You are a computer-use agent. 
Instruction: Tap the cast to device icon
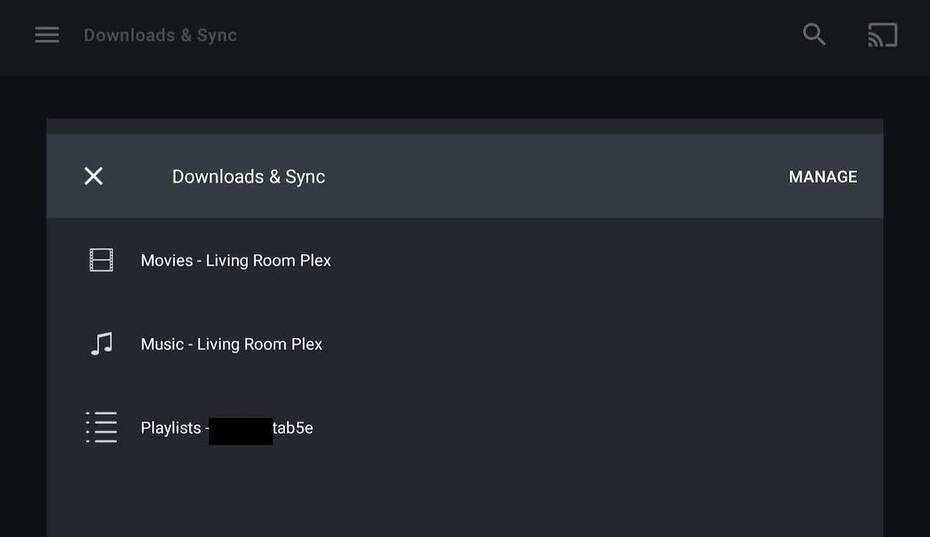point(882,35)
